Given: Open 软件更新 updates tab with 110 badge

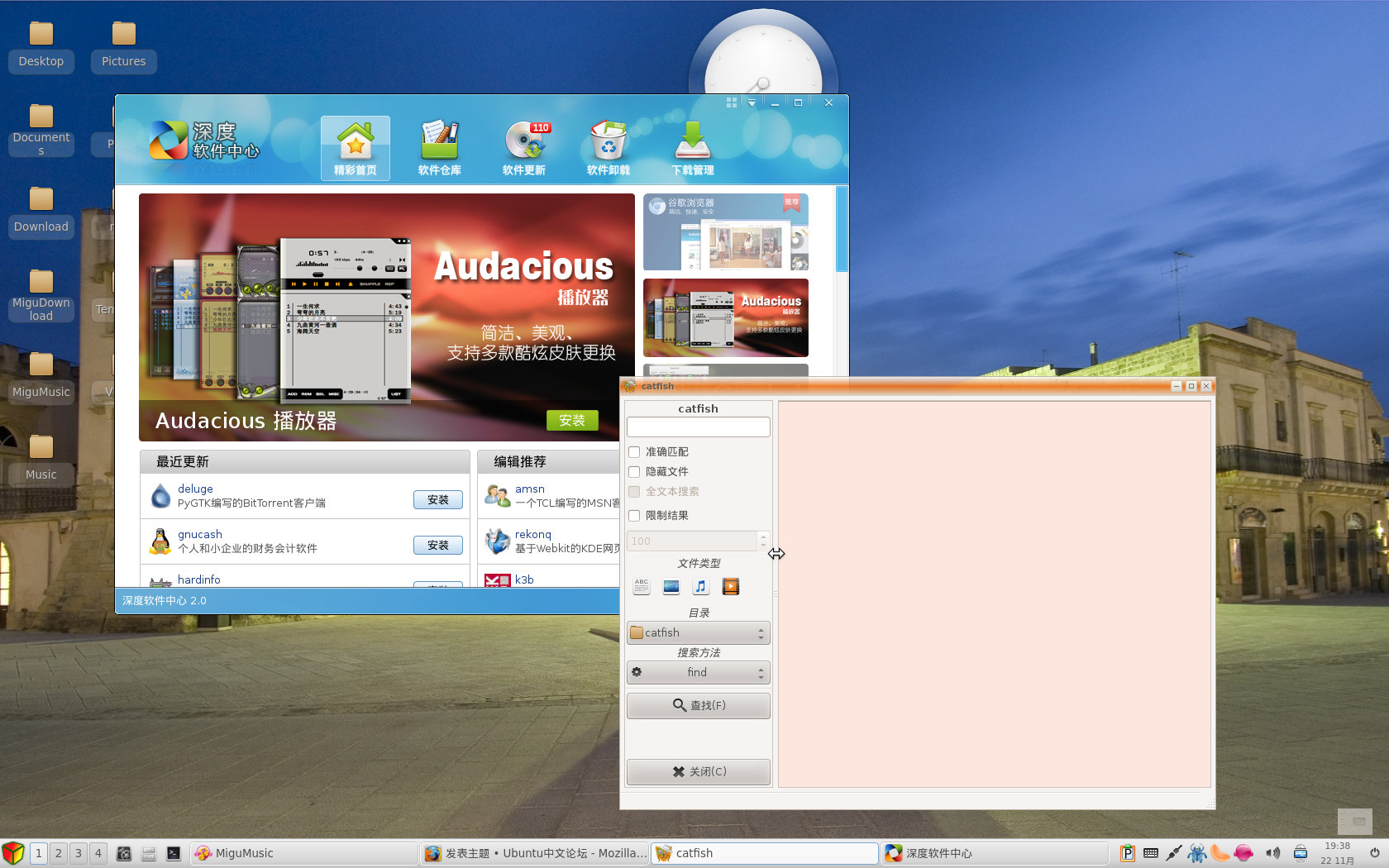Looking at the screenshot, I should tap(524, 148).
